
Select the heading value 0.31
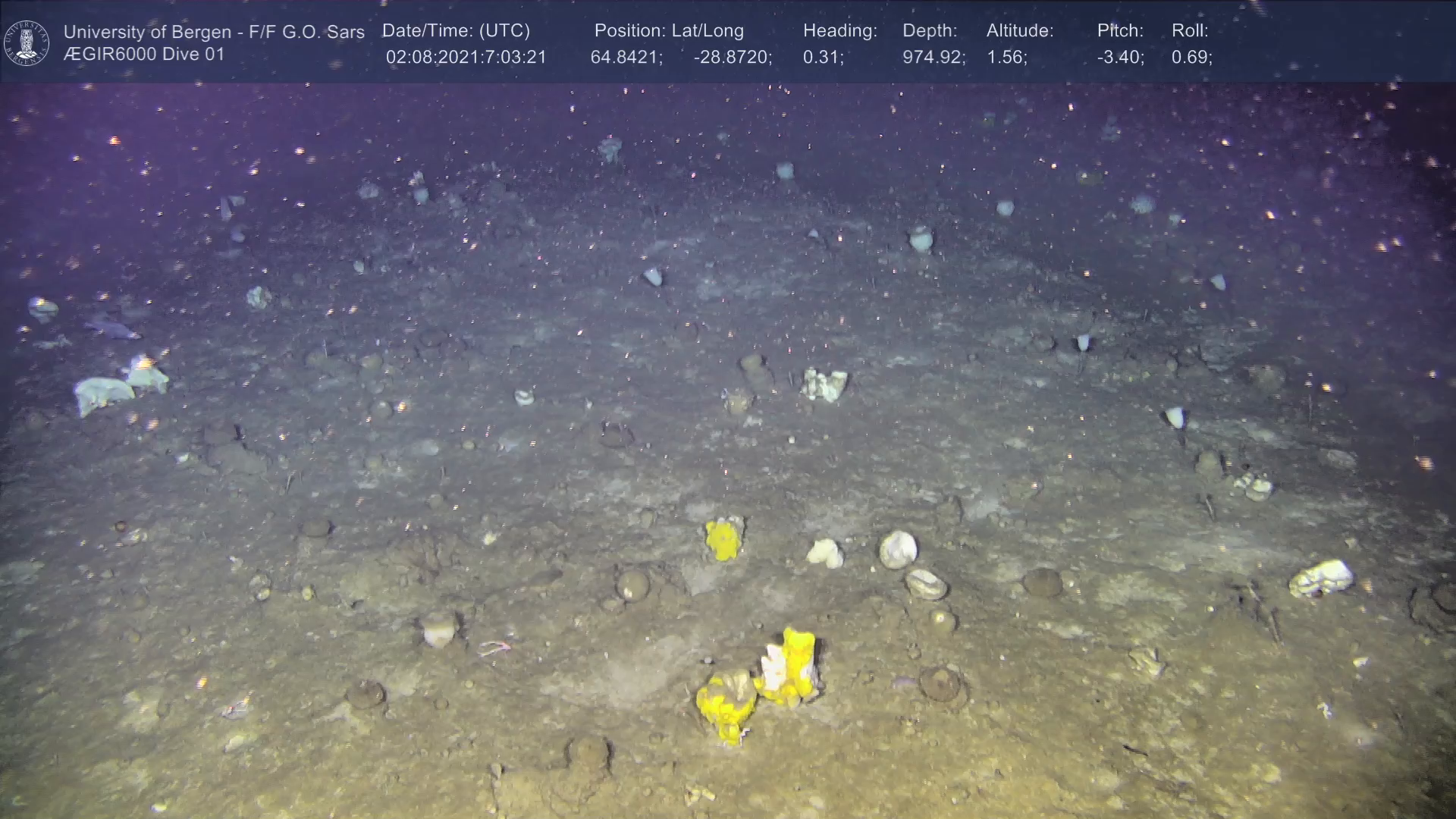click(x=823, y=58)
